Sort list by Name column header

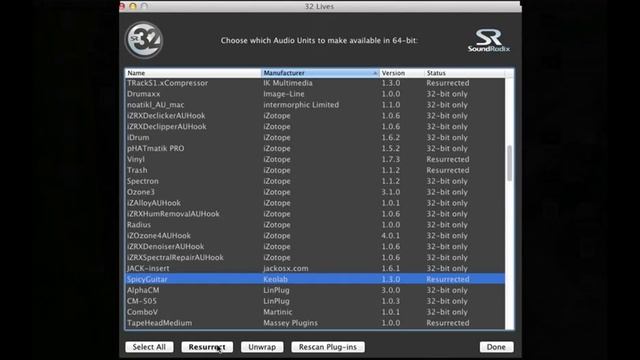click(193, 73)
